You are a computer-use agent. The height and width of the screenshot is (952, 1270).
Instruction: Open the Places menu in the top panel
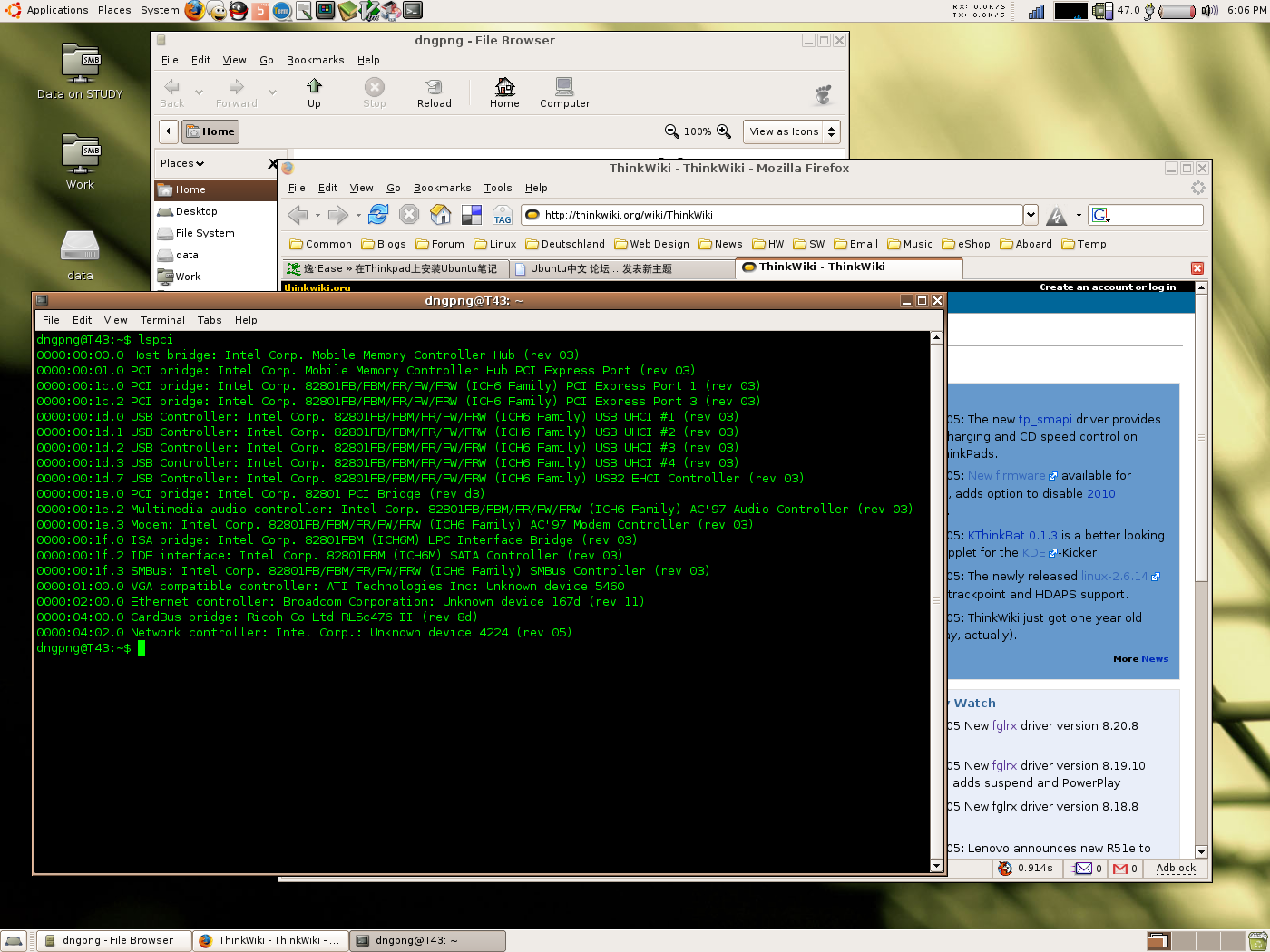(114, 10)
